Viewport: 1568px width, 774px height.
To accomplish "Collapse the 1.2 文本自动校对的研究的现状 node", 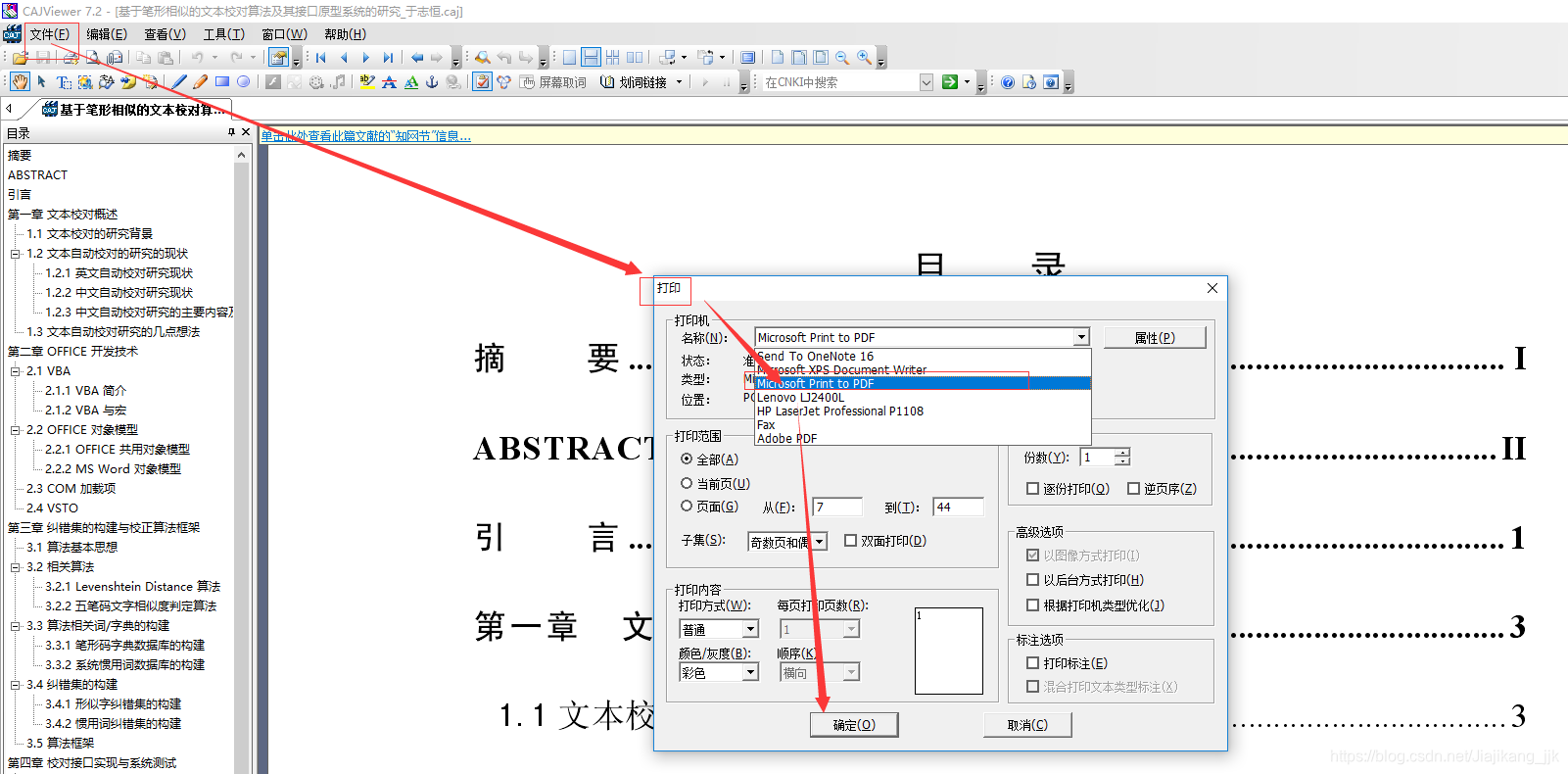I will tap(16, 254).
